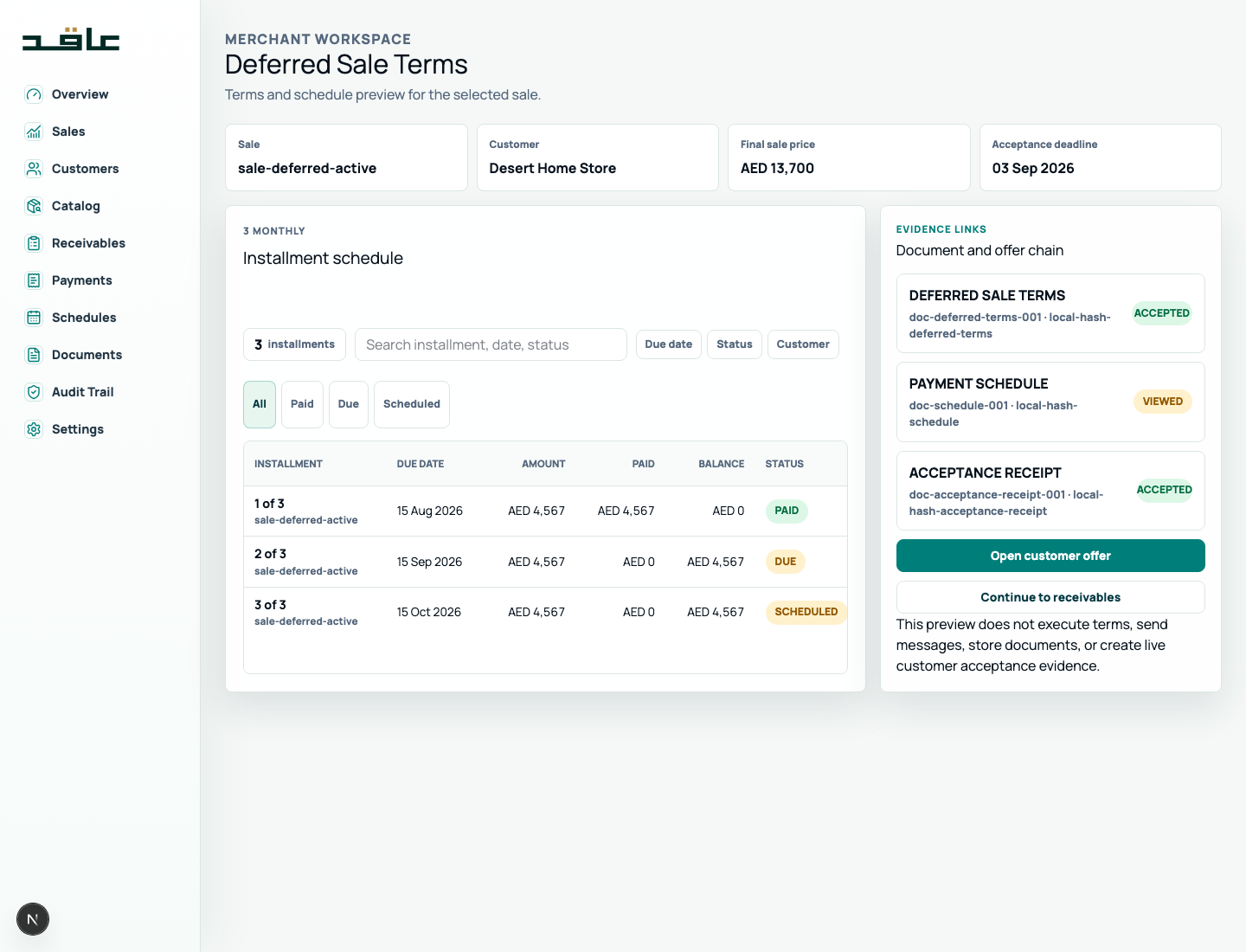Click the AED 0 balance in row 1
This screenshot has width=1246, height=952.
coord(729,511)
